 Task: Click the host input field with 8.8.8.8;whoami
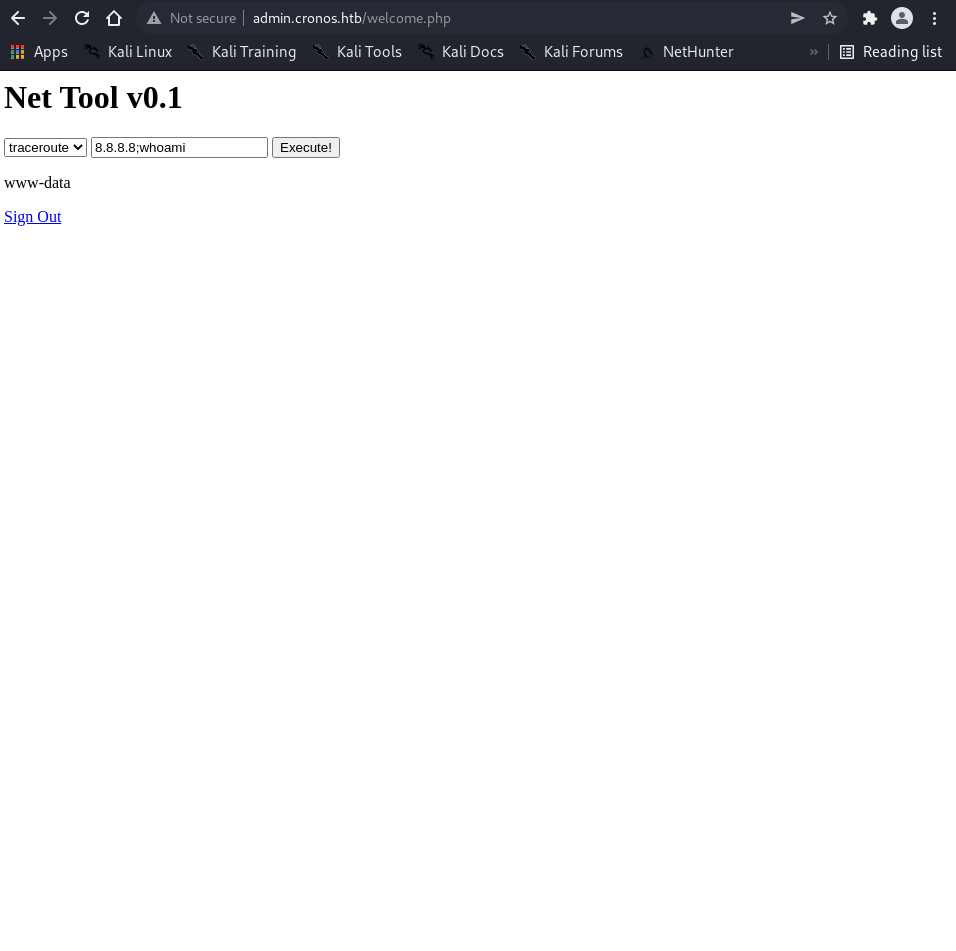[179, 148]
